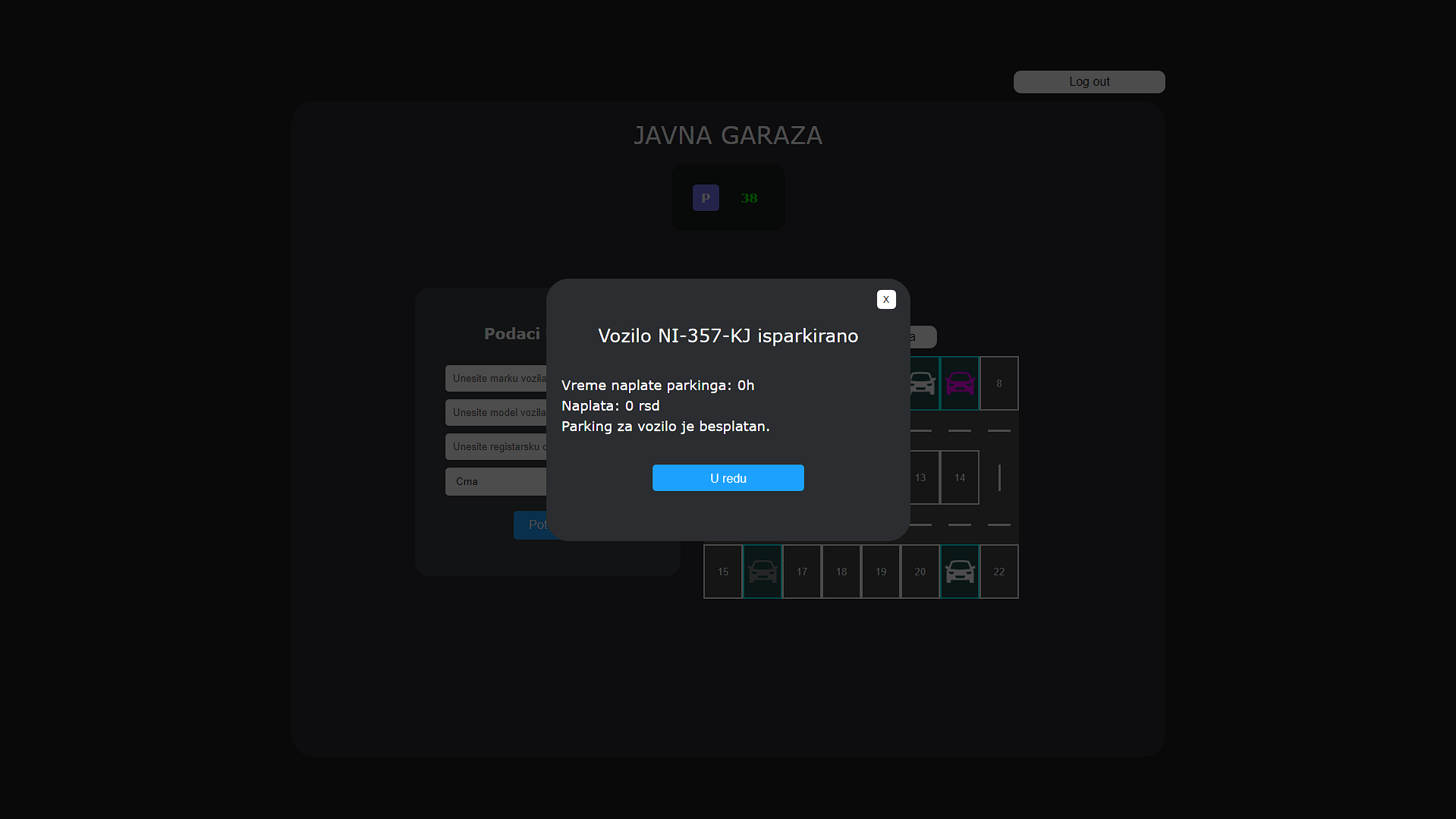
Task: Select parking spot 17
Action: coord(802,572)
